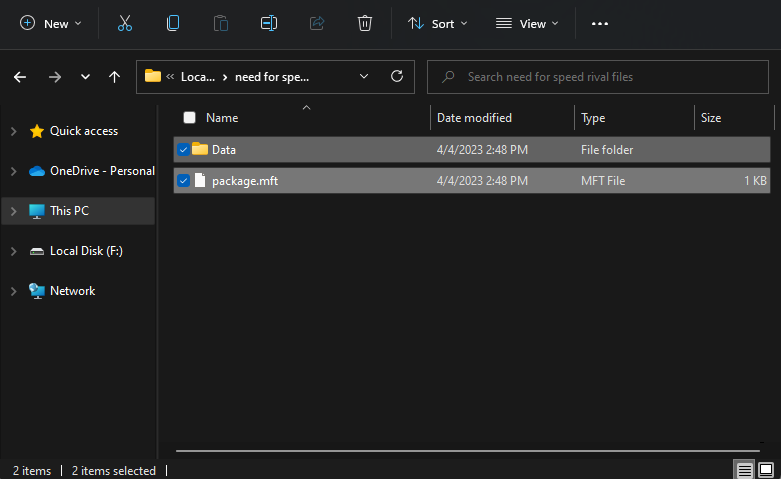The image size is (781, 479).
Task: Click the Quick access star icon
Action: [x=36, y=131]
